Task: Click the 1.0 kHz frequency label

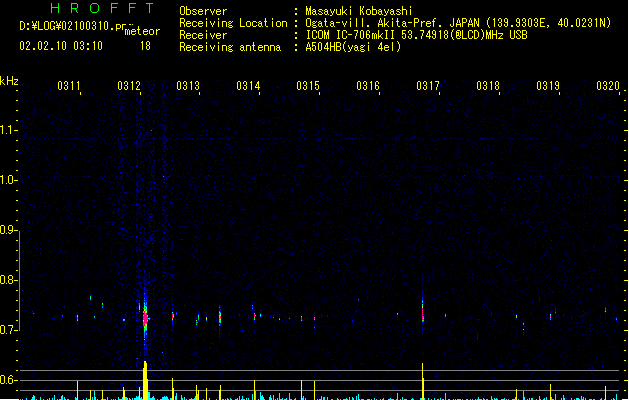Action: pyautogui.click(x=8, y=180)
